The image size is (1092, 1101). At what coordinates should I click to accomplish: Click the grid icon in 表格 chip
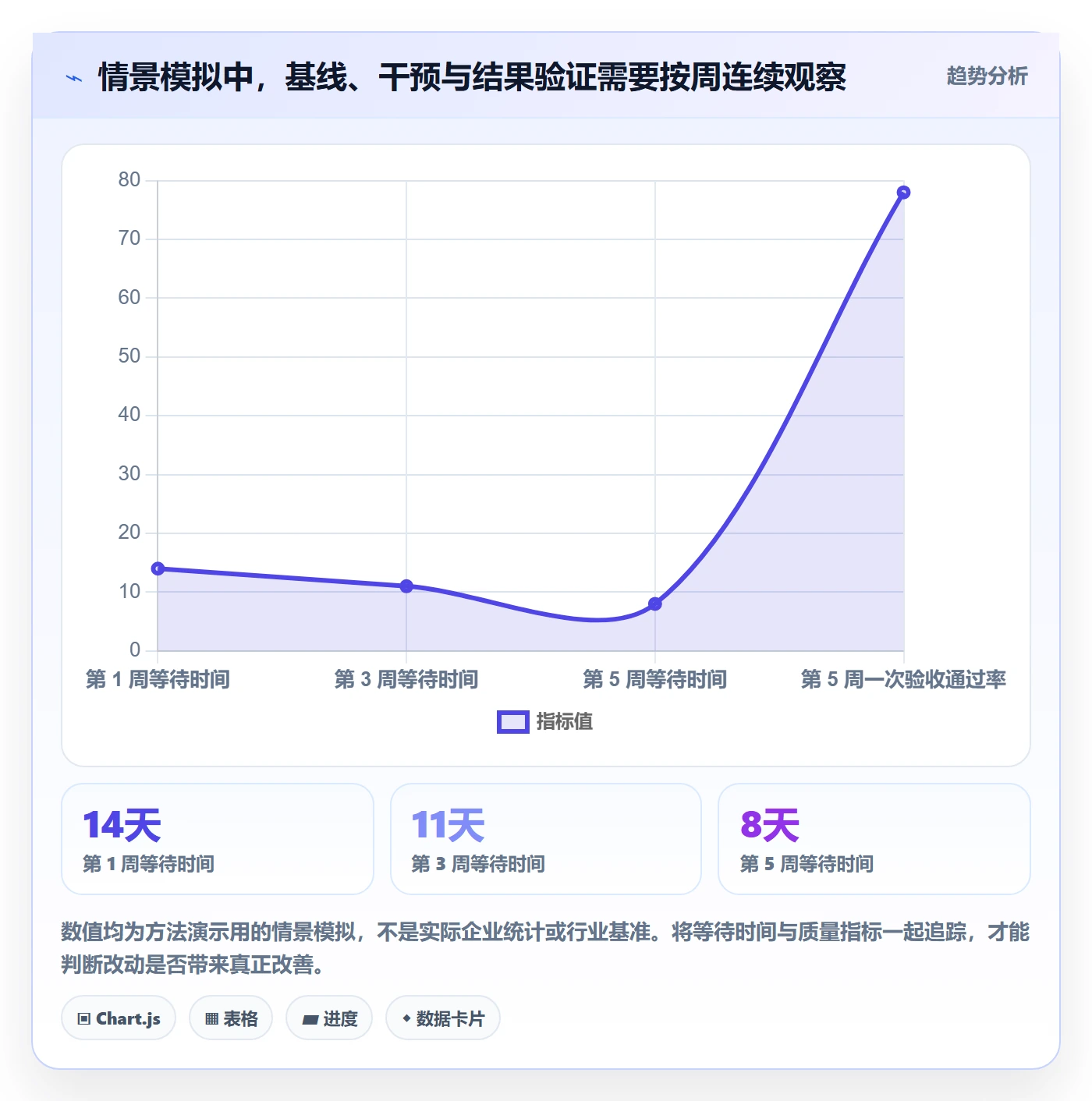pos(211,1019)
